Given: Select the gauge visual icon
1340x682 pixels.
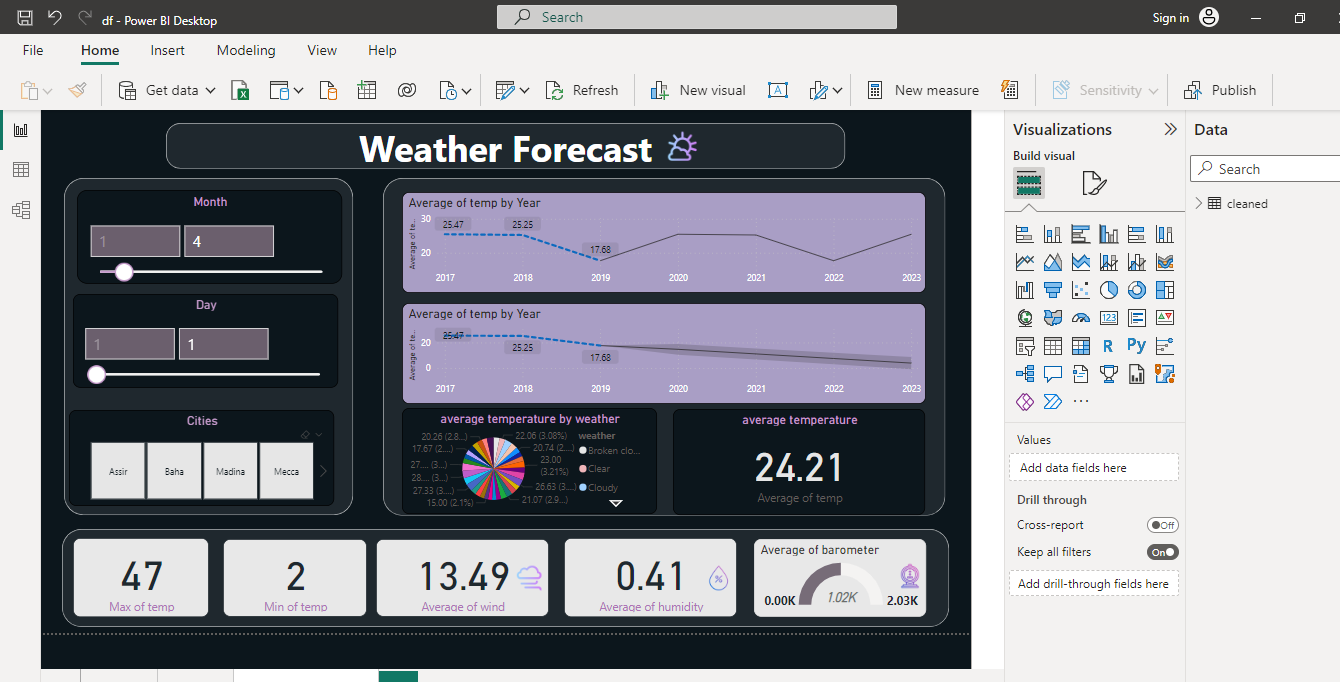Looking at the screenshot, I should click(1080, 317).
